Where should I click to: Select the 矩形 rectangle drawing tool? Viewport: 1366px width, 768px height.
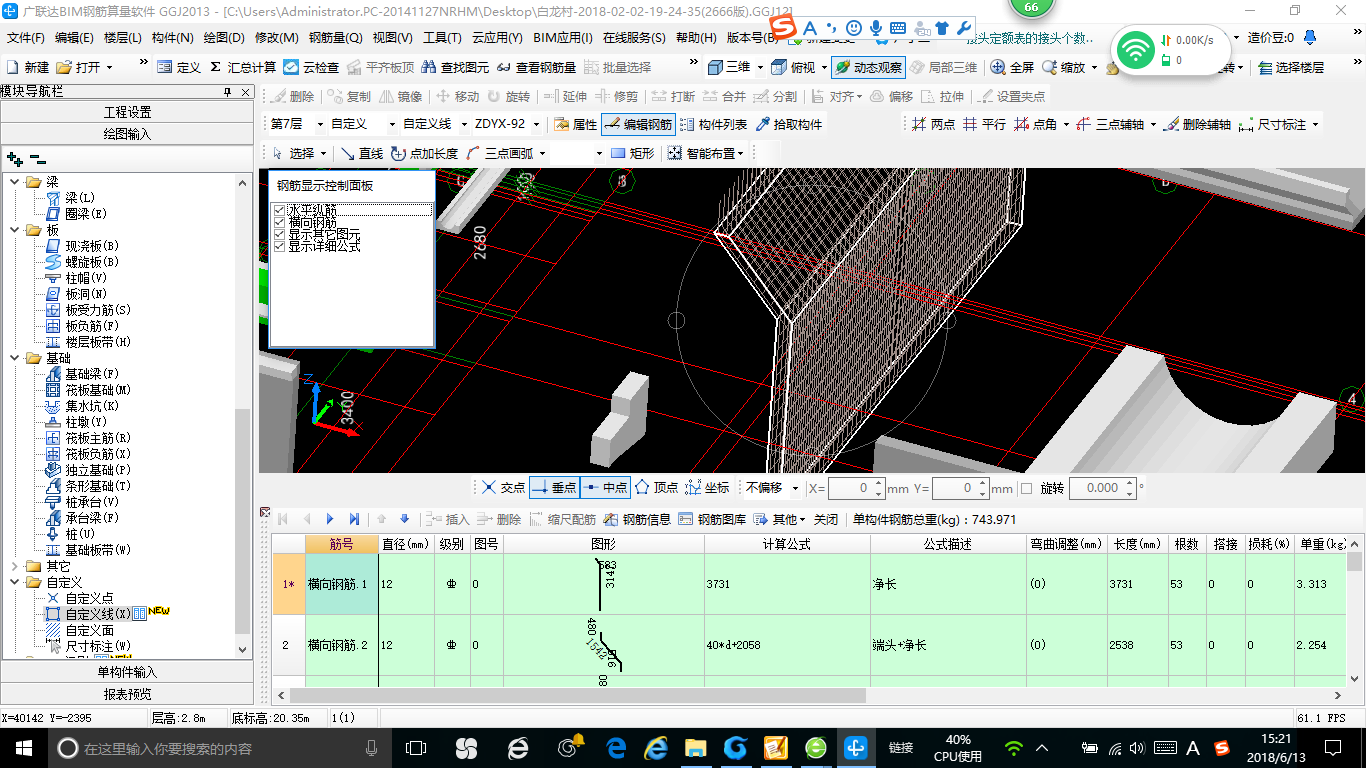(632, 153)
